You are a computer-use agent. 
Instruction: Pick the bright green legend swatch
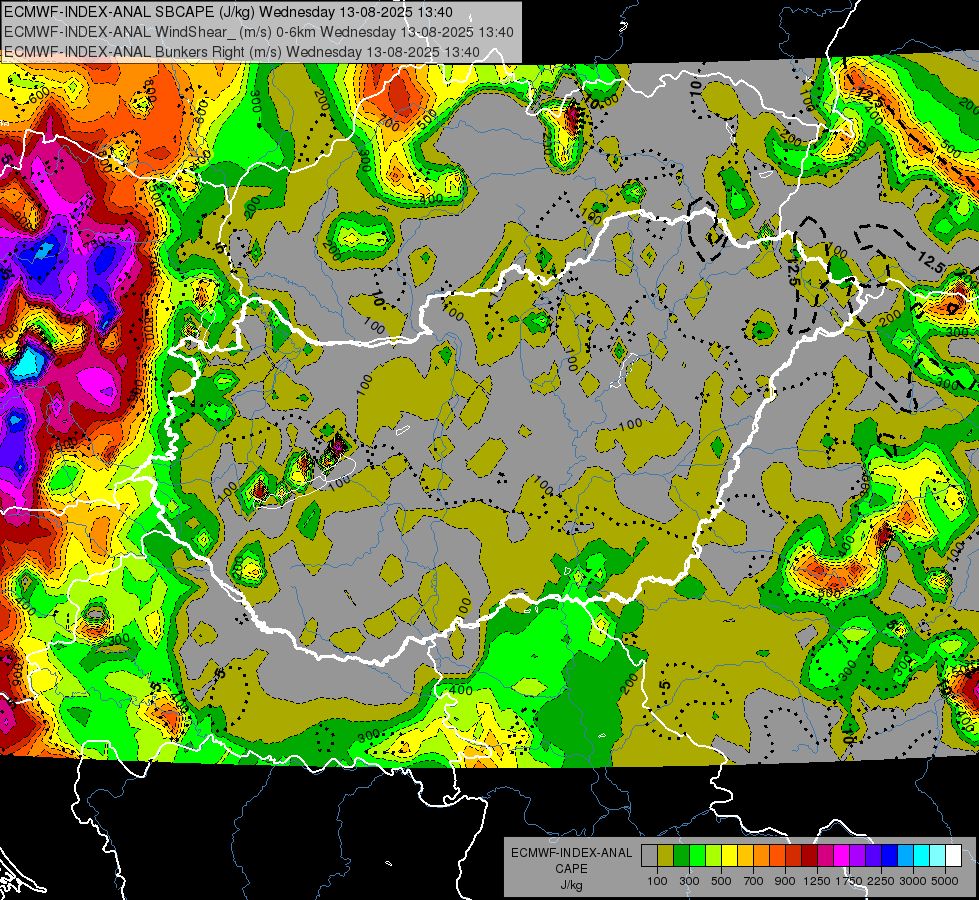(697, 855)
